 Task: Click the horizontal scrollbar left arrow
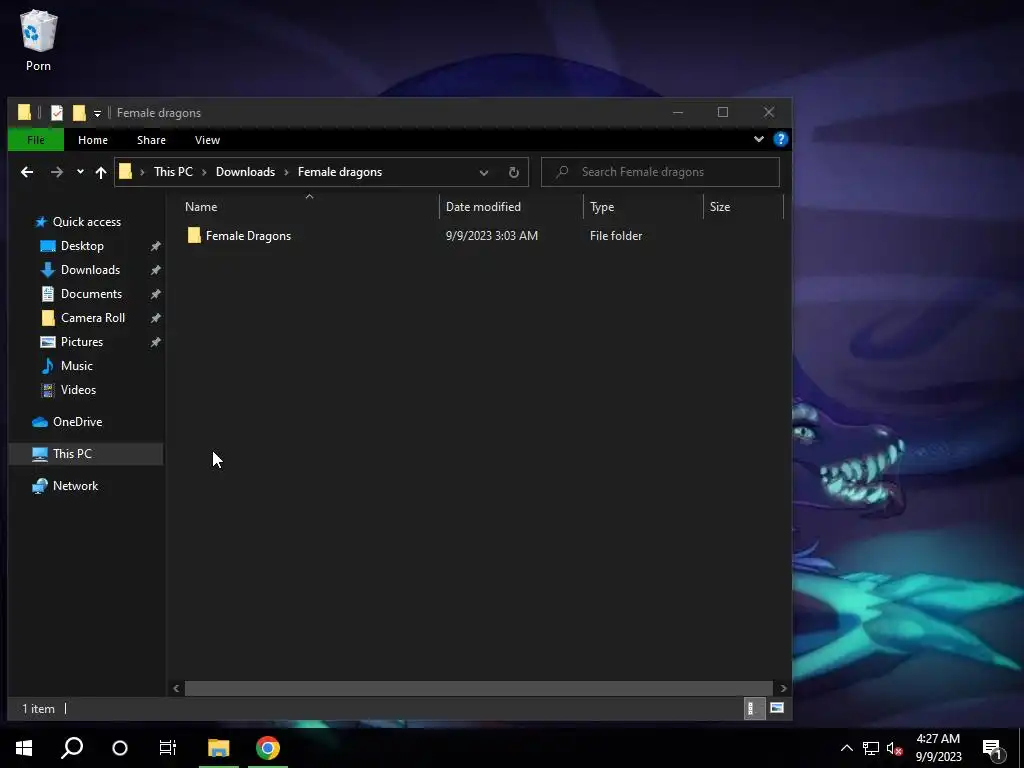176,688
